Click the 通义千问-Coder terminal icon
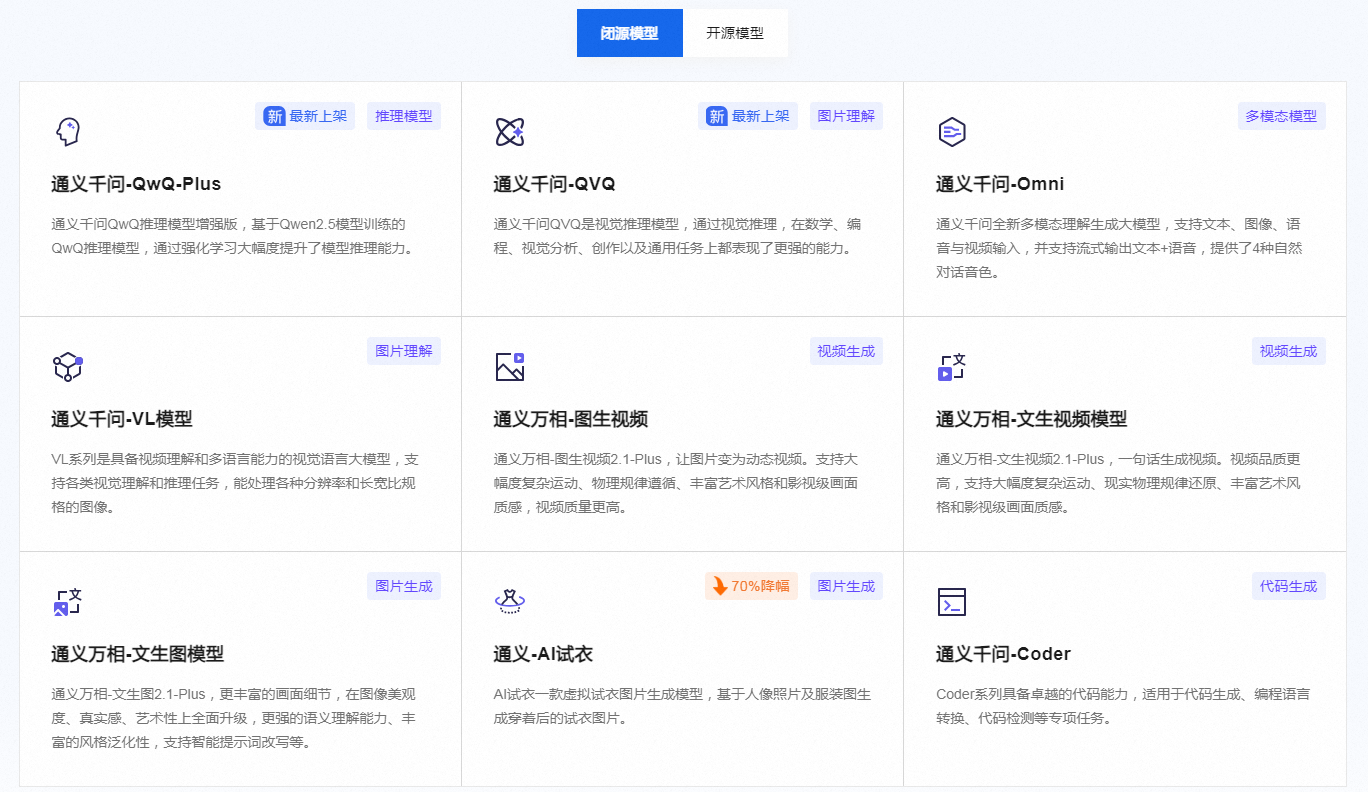The image size is (1368, 792). [x=951, y=601]
